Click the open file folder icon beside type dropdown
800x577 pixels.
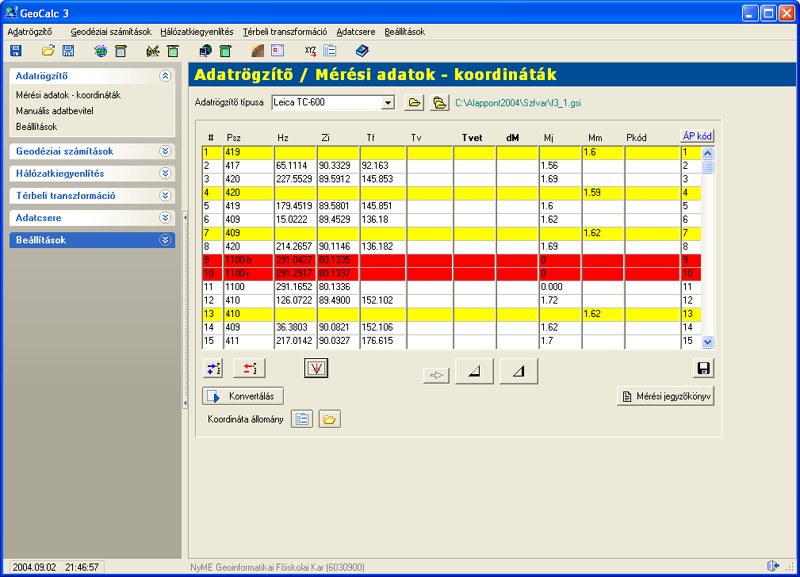click(x=414, y=103)
